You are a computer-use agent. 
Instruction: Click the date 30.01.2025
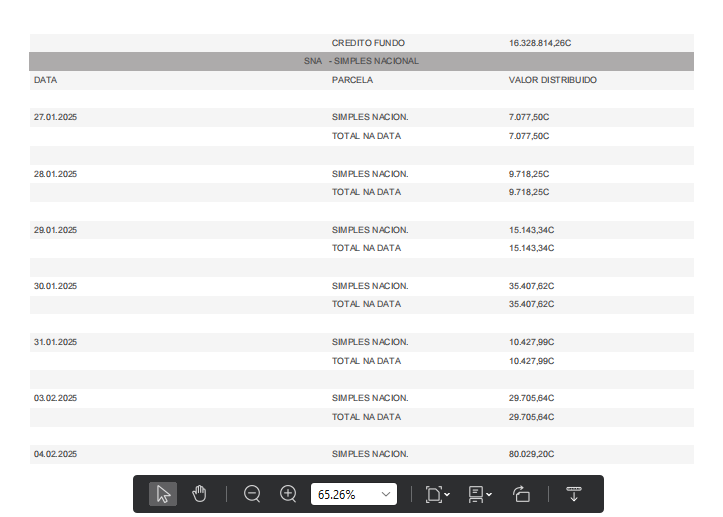point(55,286)
